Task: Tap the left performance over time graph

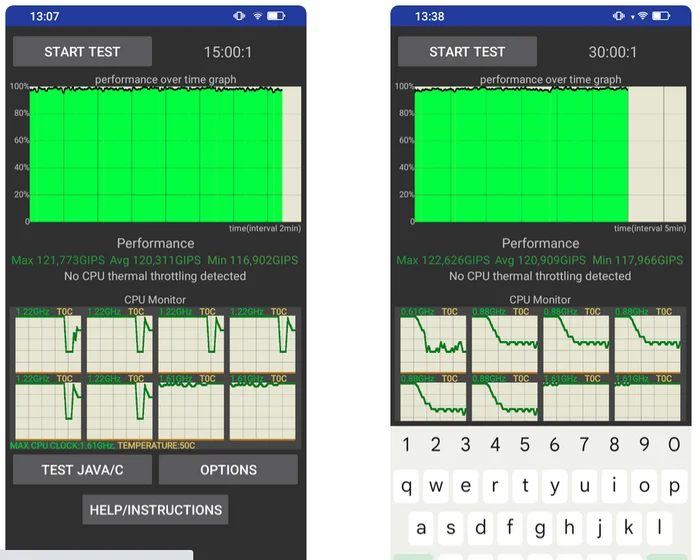Action: (165, 154)
